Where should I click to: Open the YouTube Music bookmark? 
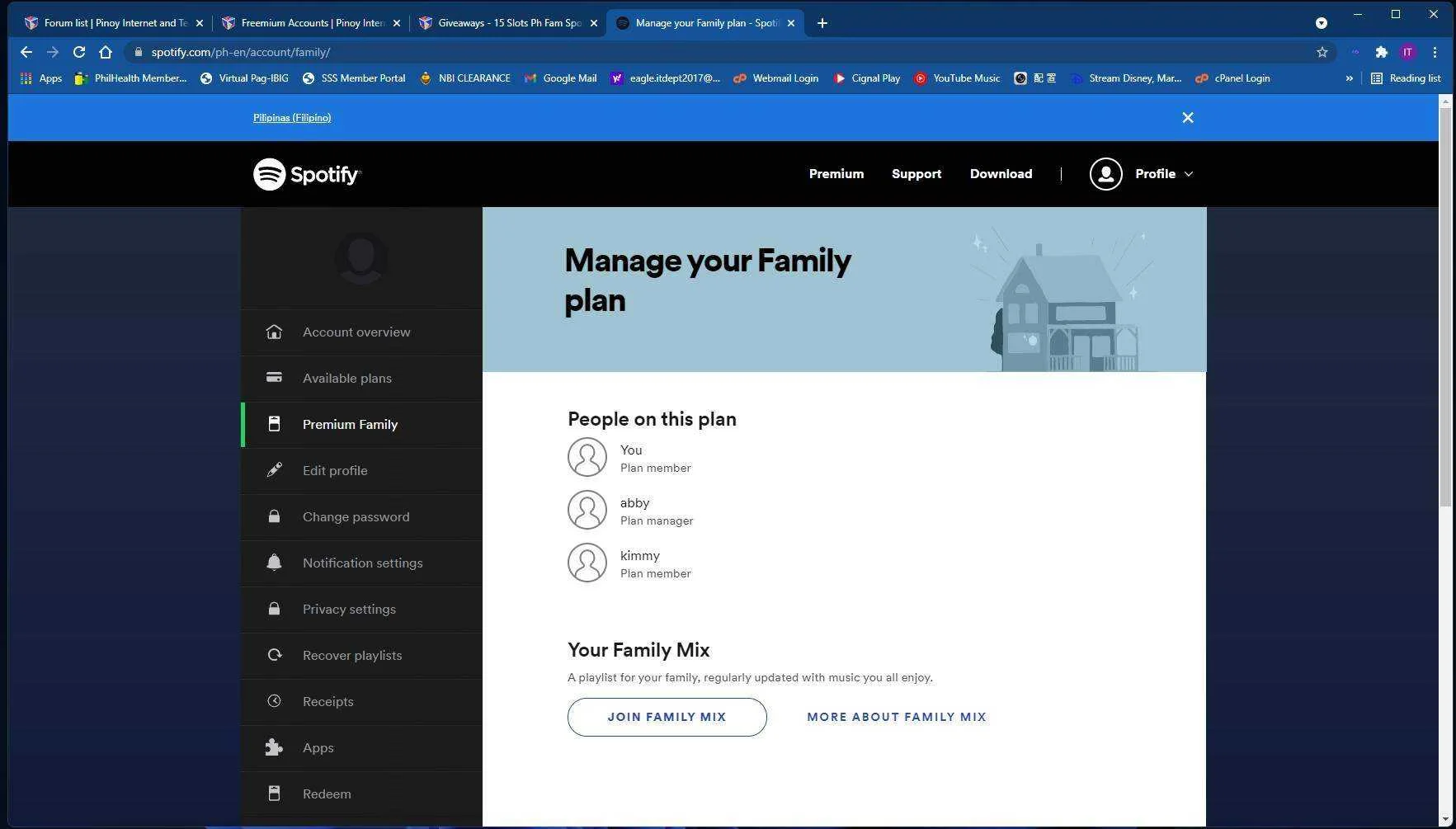[957, 78]
